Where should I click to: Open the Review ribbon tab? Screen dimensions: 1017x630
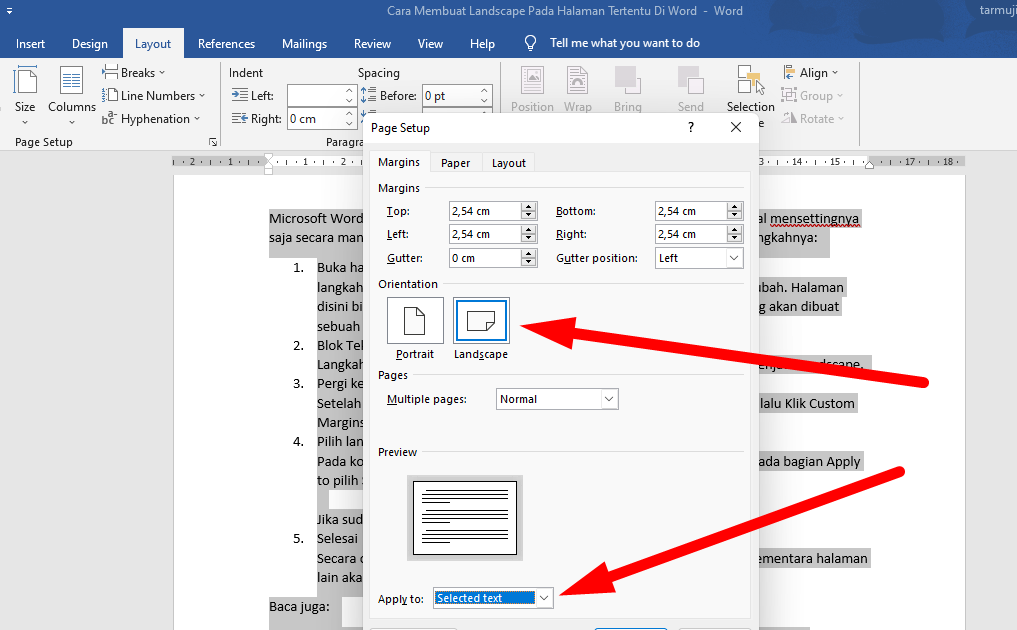pos(372,43)
